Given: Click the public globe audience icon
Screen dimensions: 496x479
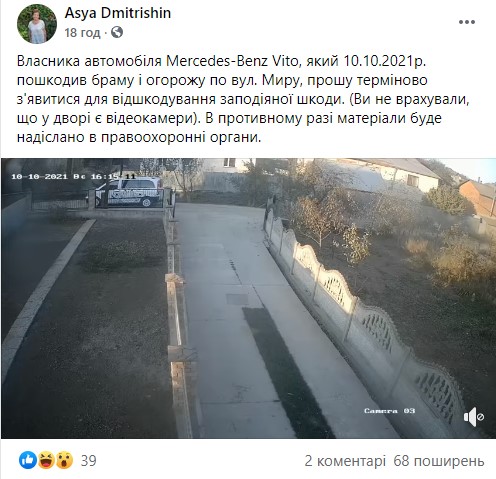Looking at the screenshot, I should [117, 32].
